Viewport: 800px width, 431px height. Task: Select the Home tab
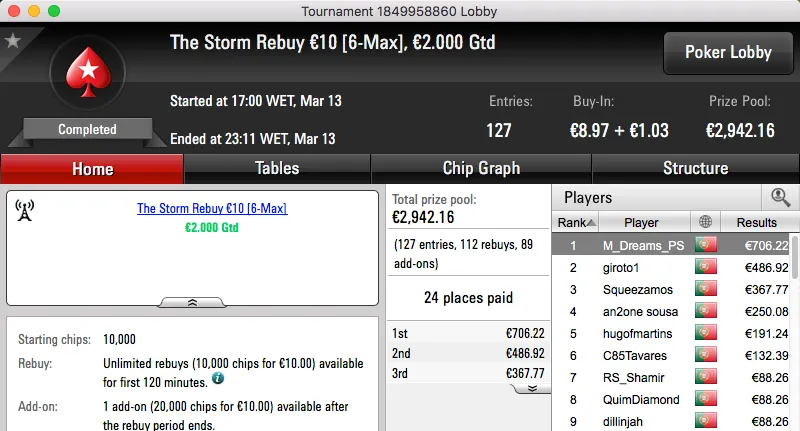pos(92,168)
